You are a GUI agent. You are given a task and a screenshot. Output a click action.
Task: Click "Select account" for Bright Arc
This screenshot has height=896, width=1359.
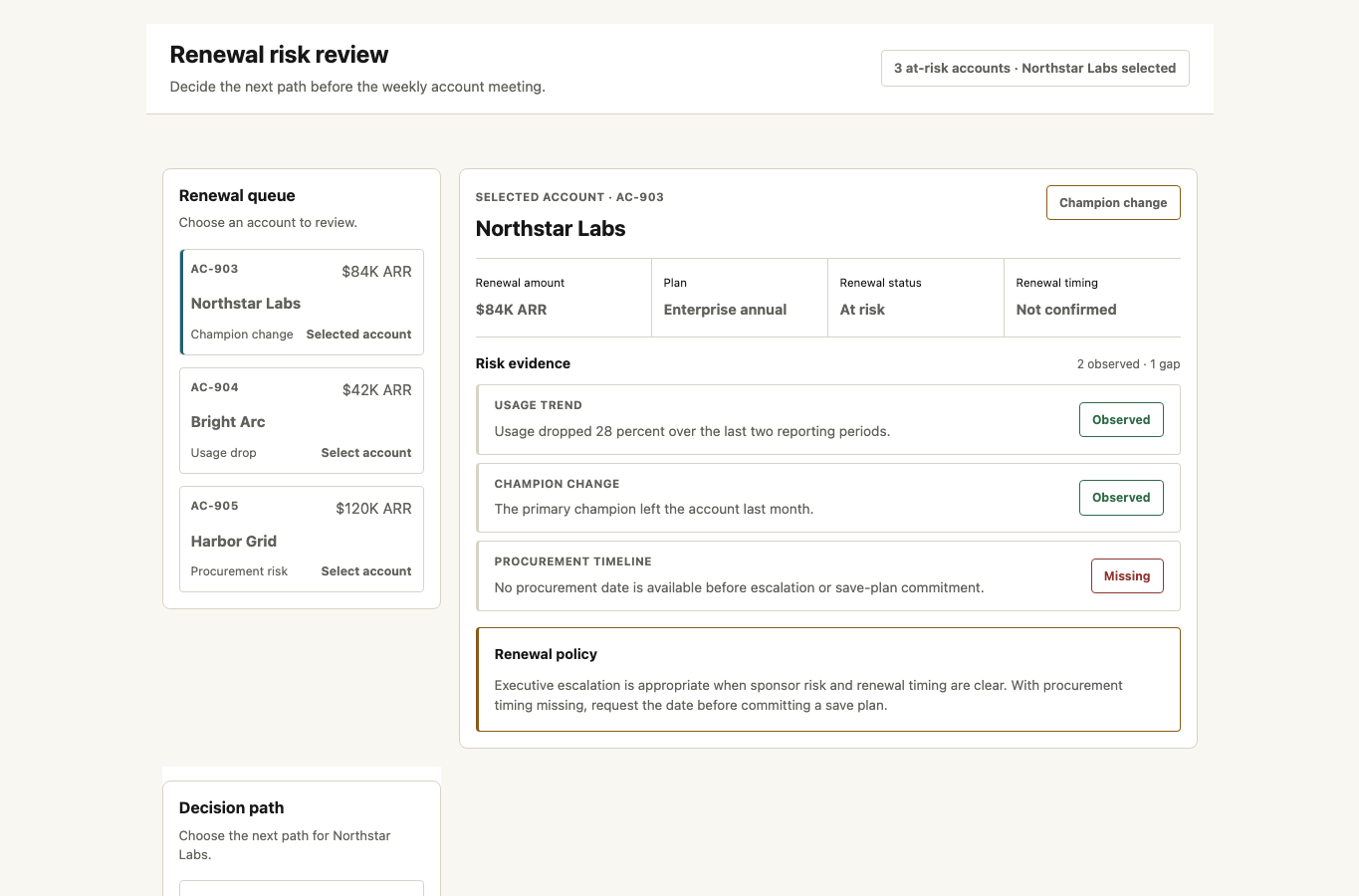[x=365, y=453]
